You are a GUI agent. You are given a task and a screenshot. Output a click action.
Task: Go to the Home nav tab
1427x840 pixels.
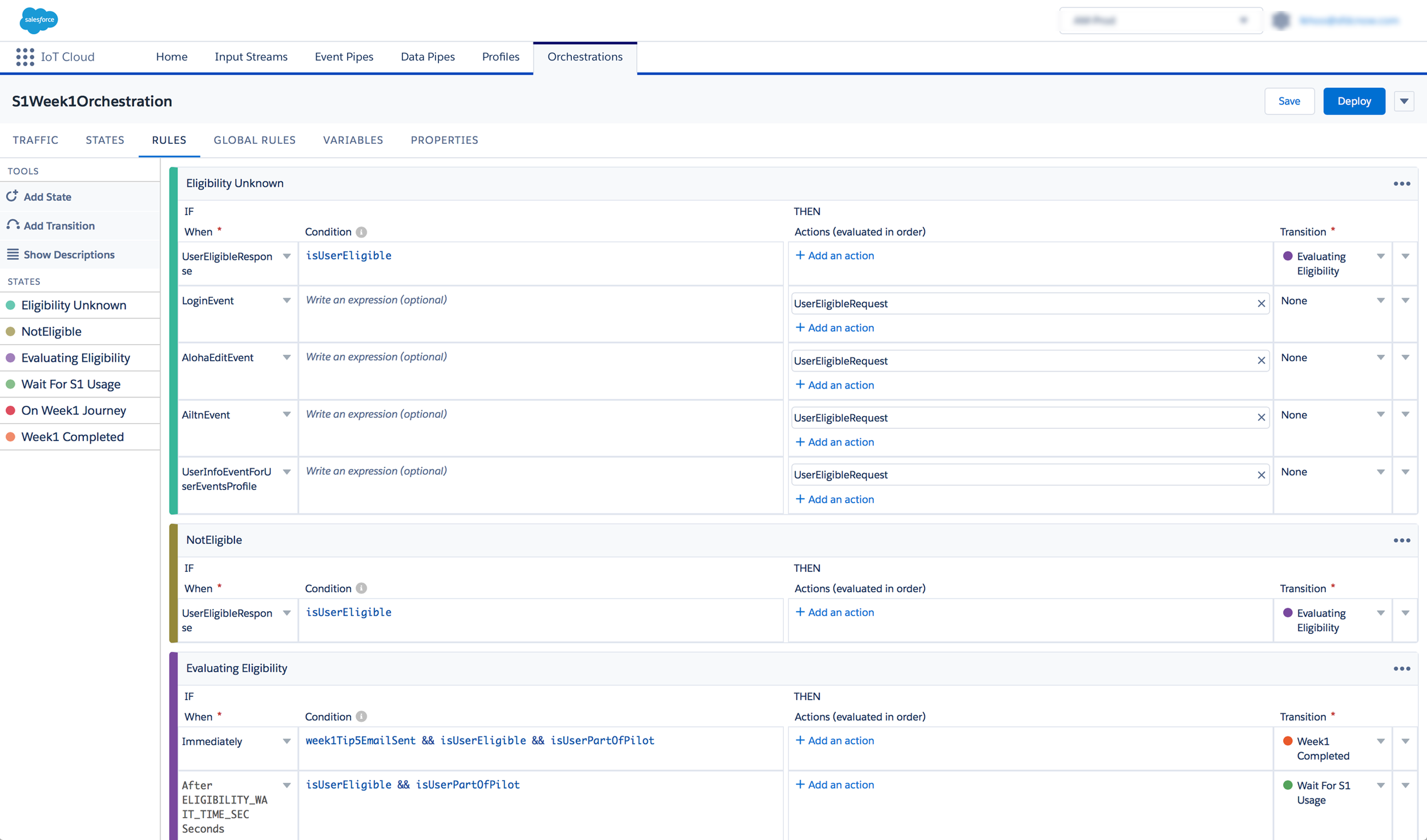click(172, 57)
